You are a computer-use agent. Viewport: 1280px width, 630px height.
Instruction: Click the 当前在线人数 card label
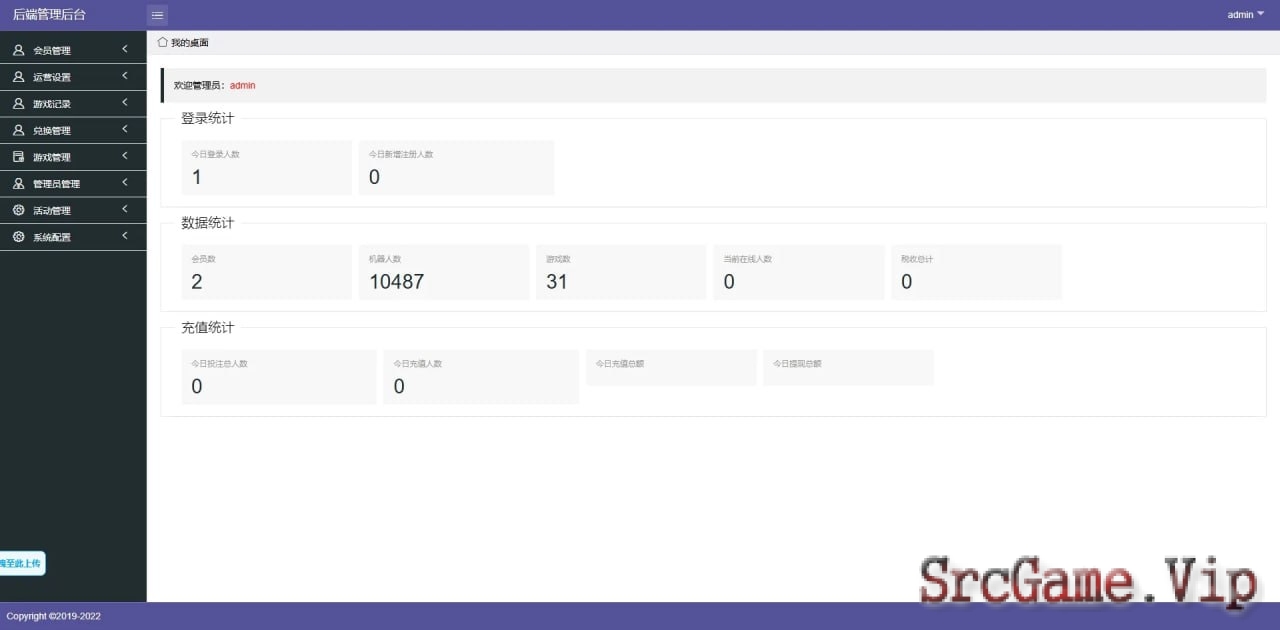click(748, 258)
